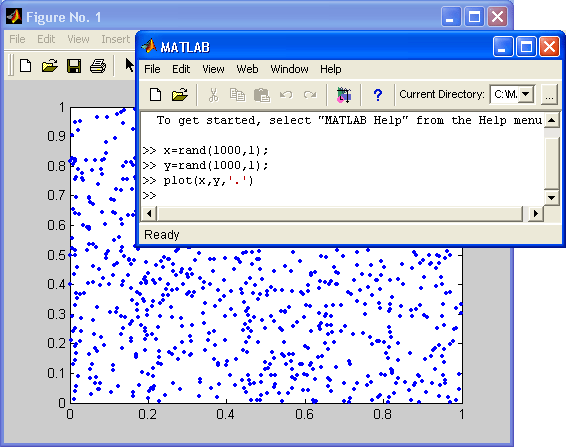Click MATLAB logo icon in MATLAB title bar
The width and height of the screenshot is (566, 447).
pyautogui.click(x=148, y=46)
